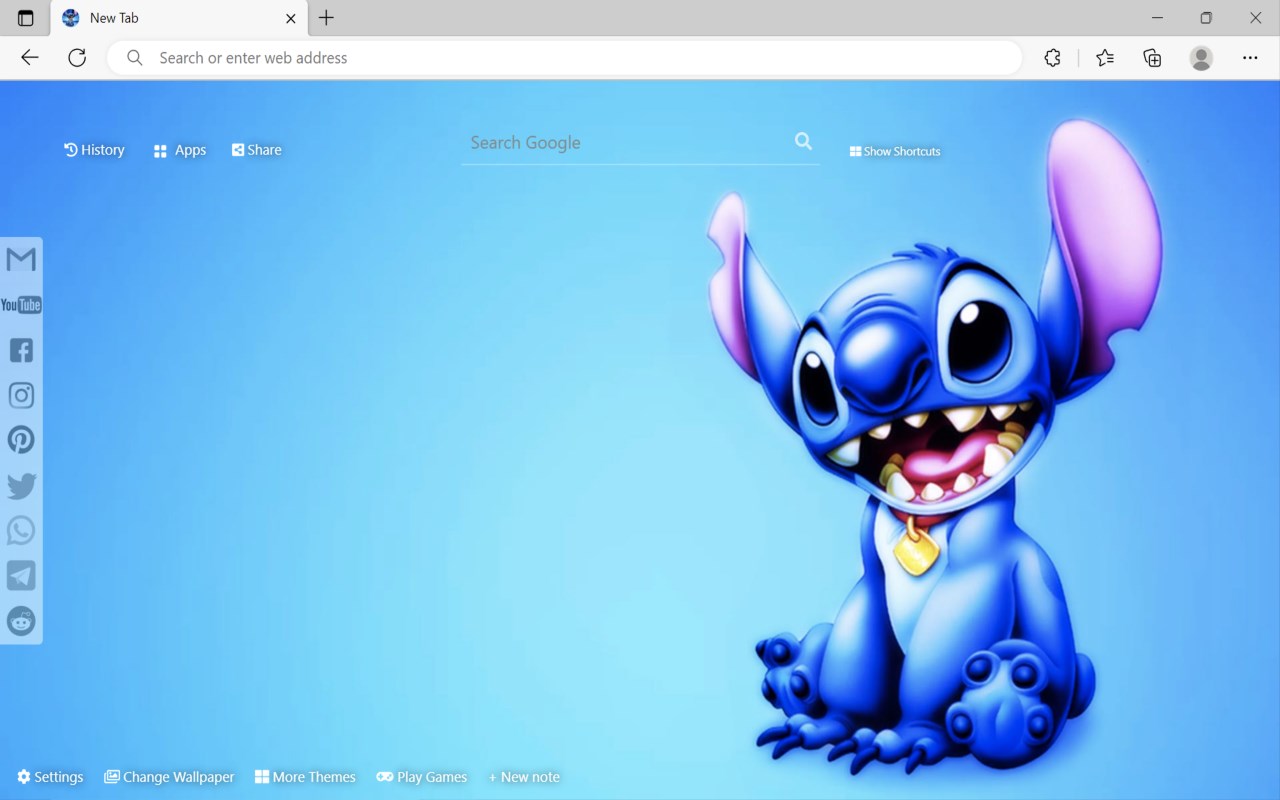The width and height of the screenshot is (1280, 800).
Task: Open the Apps menu
Action: click(x=180, y=150)
